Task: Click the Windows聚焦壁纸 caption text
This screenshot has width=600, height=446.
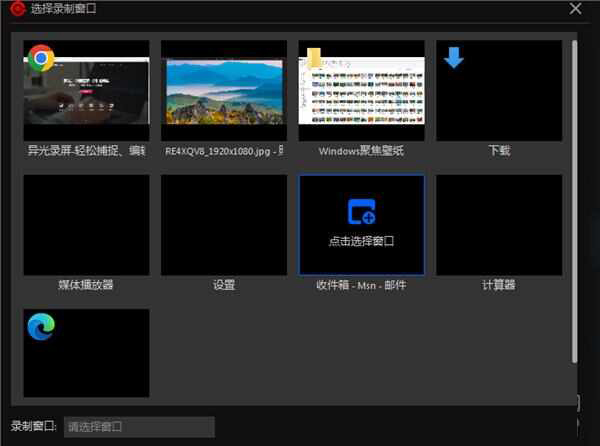Action: tap(361, 151)
